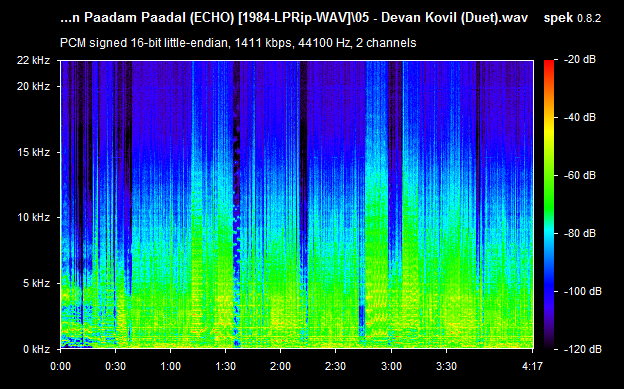Image resolution: width=624 pixels, height=389 pixels.
Task: Click the 2:30 time axis label
Action: coord(335,366)
